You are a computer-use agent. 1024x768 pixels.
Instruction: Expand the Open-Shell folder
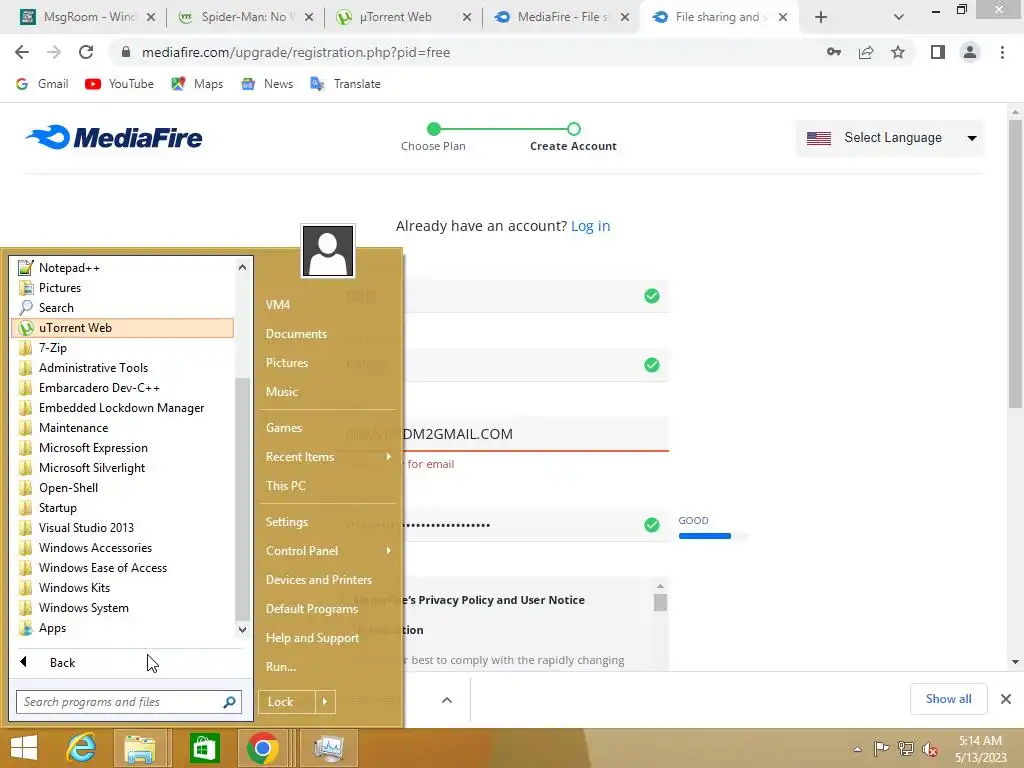coord(123,488)
